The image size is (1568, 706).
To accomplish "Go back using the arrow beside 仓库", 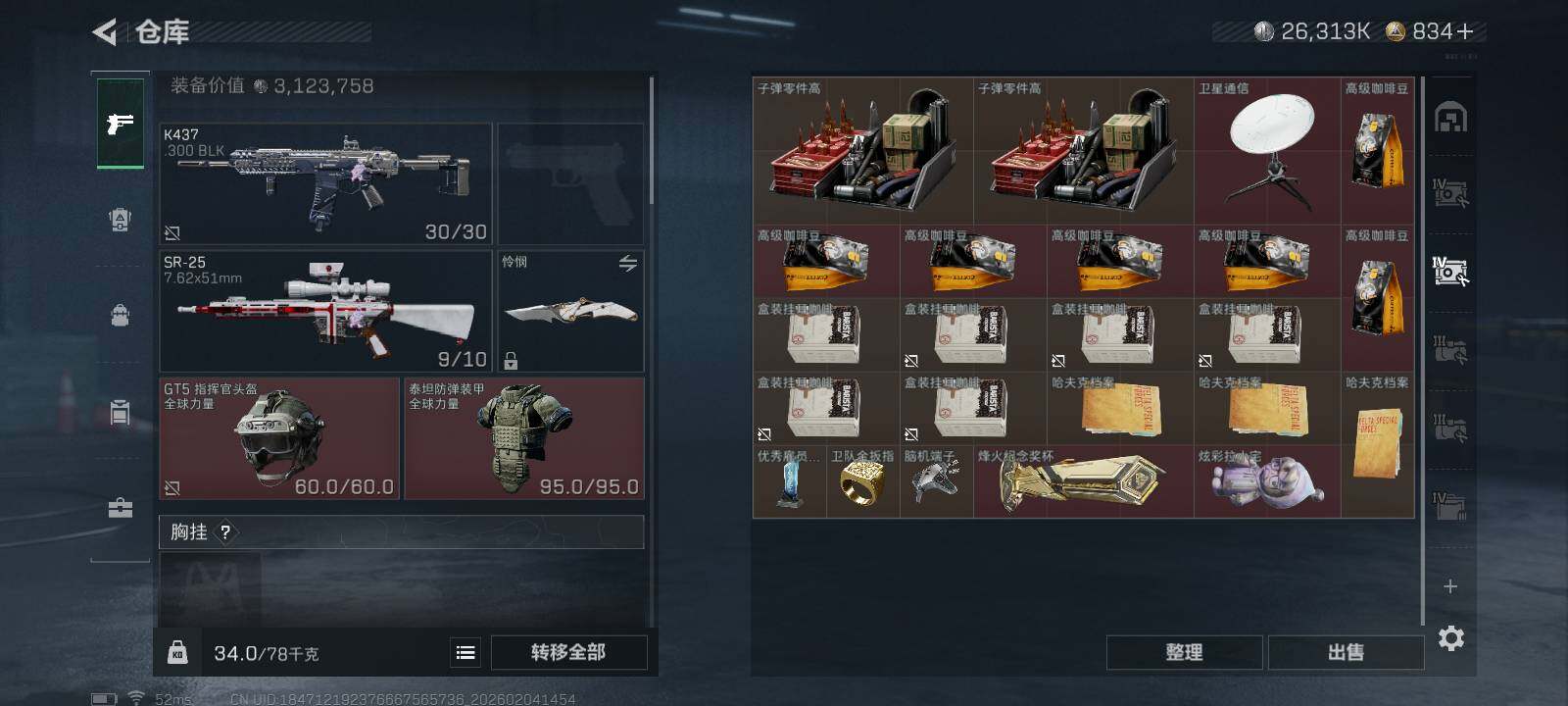I will coord(104,32).
